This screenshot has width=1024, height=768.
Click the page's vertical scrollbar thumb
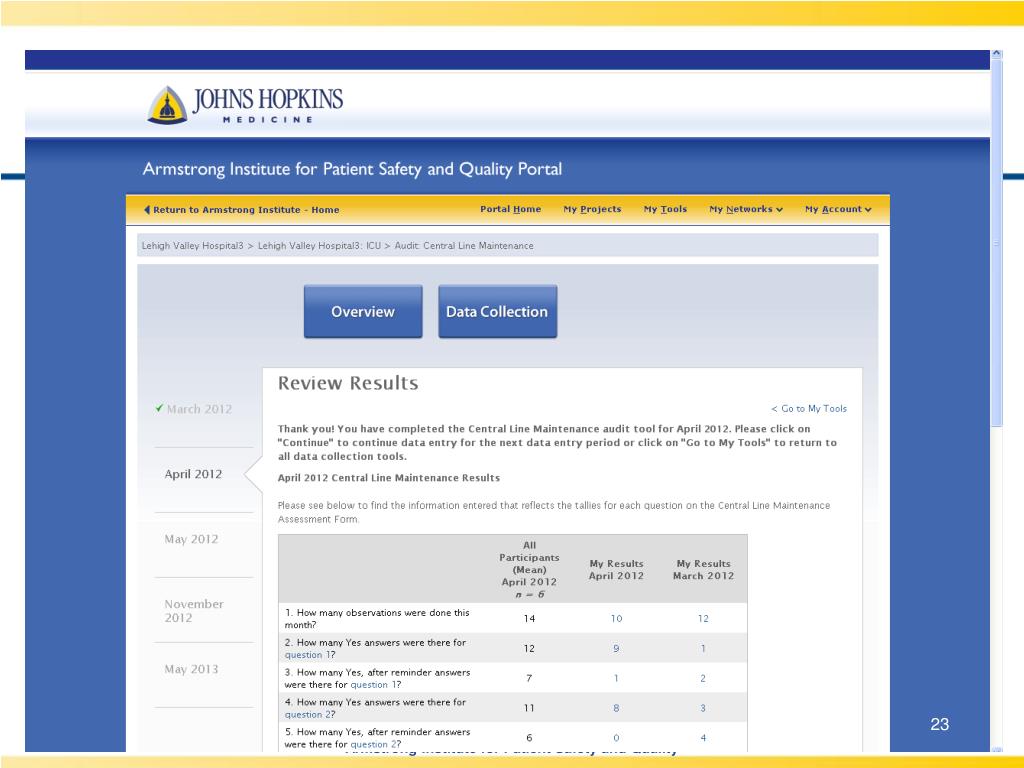point(997,243)
